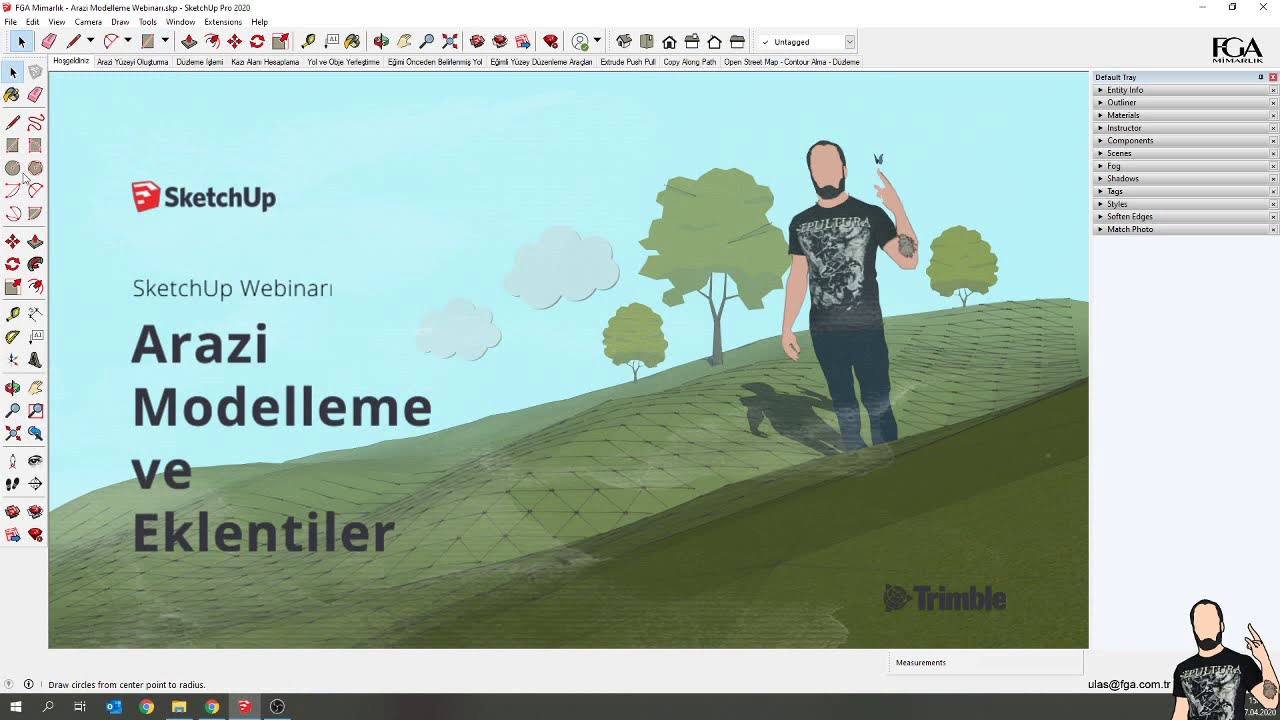Choose the Freehand tool in left toolbar
1280x720 pixels.
click(35, 122)
